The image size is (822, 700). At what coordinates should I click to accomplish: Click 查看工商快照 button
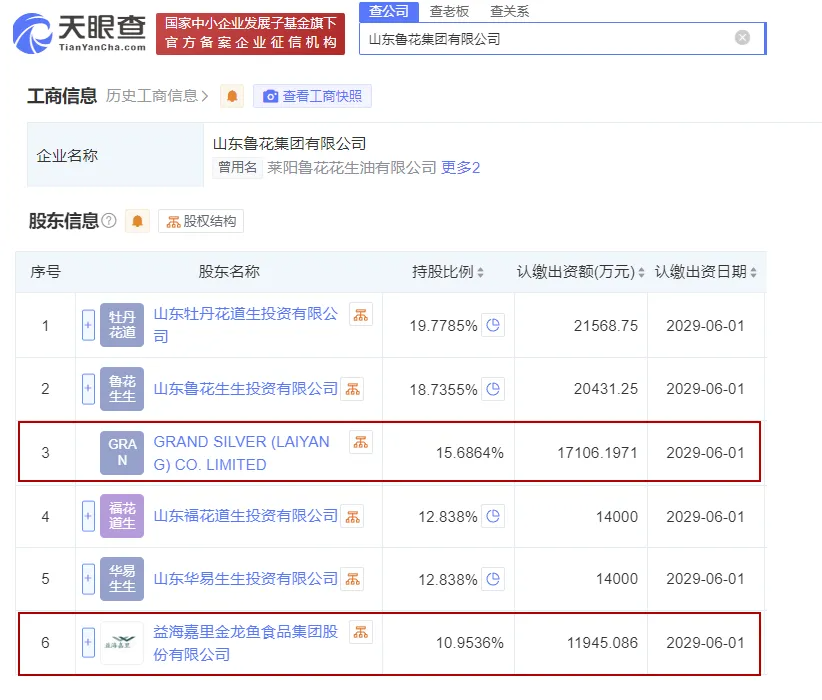pos(312,96)
